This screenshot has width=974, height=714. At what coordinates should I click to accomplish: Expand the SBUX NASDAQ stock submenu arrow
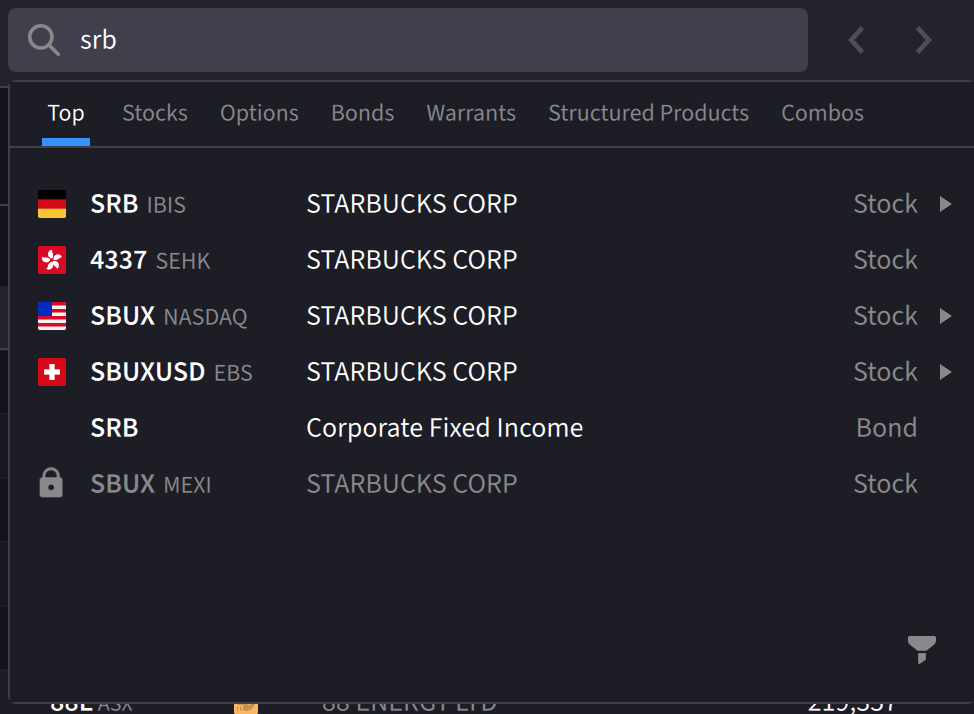click(945, 316)
